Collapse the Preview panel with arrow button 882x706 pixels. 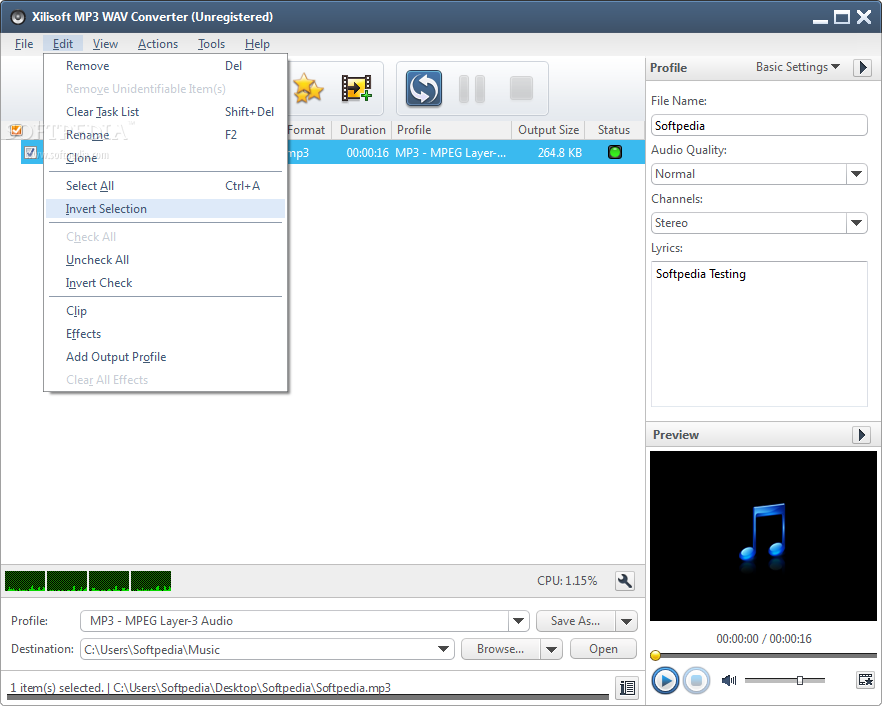862,435
